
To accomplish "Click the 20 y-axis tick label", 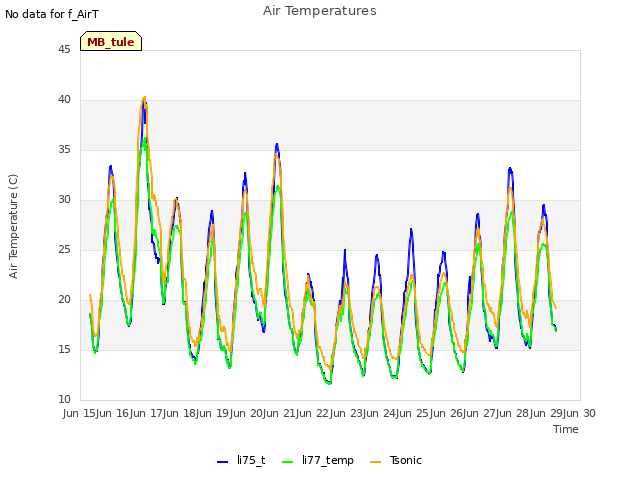I will point(64,300).
